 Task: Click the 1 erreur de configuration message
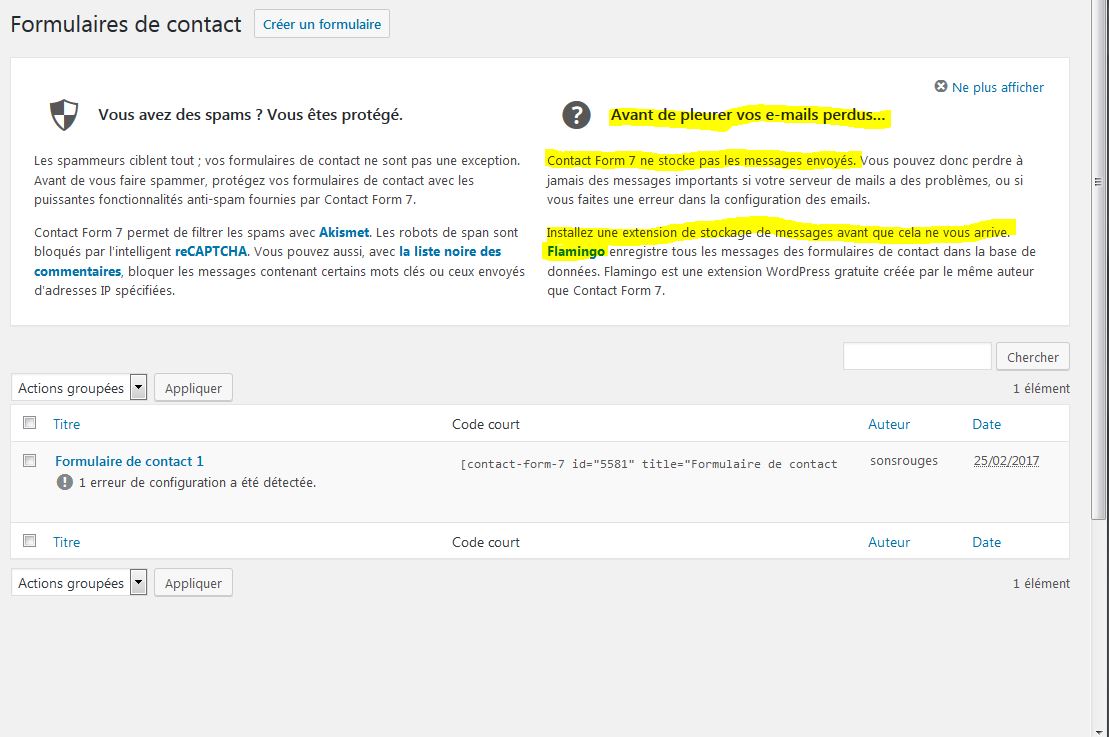(197, 482)
